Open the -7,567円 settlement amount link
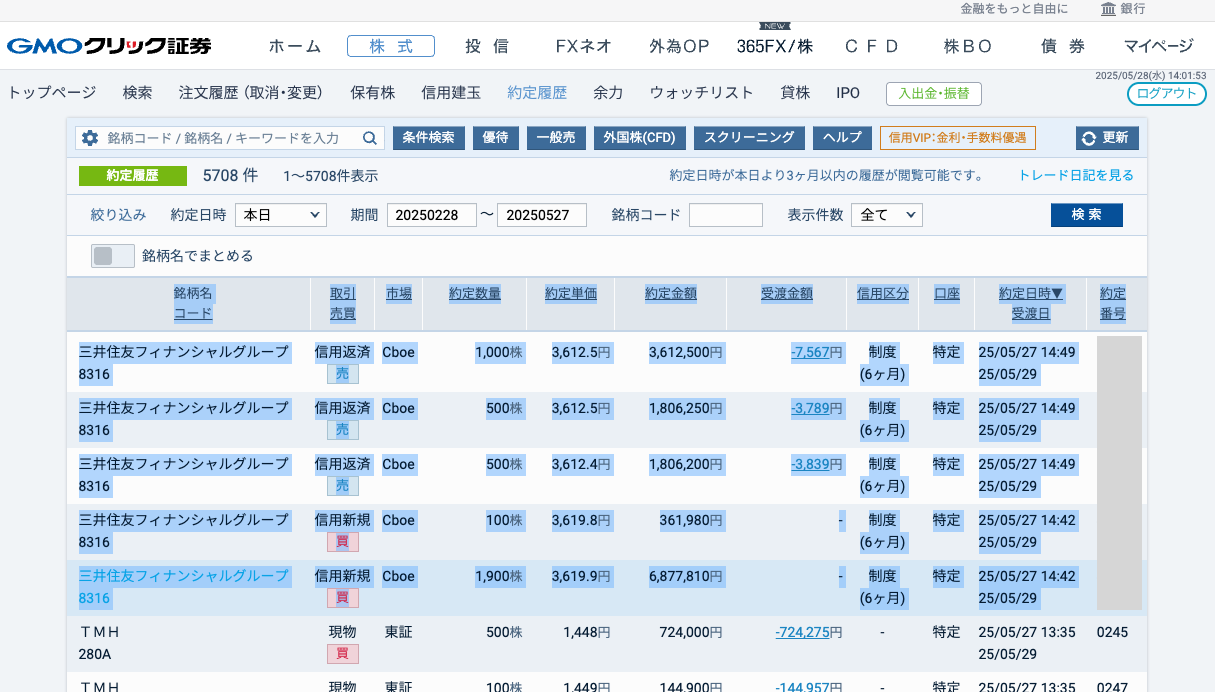 tap(817, 352)
